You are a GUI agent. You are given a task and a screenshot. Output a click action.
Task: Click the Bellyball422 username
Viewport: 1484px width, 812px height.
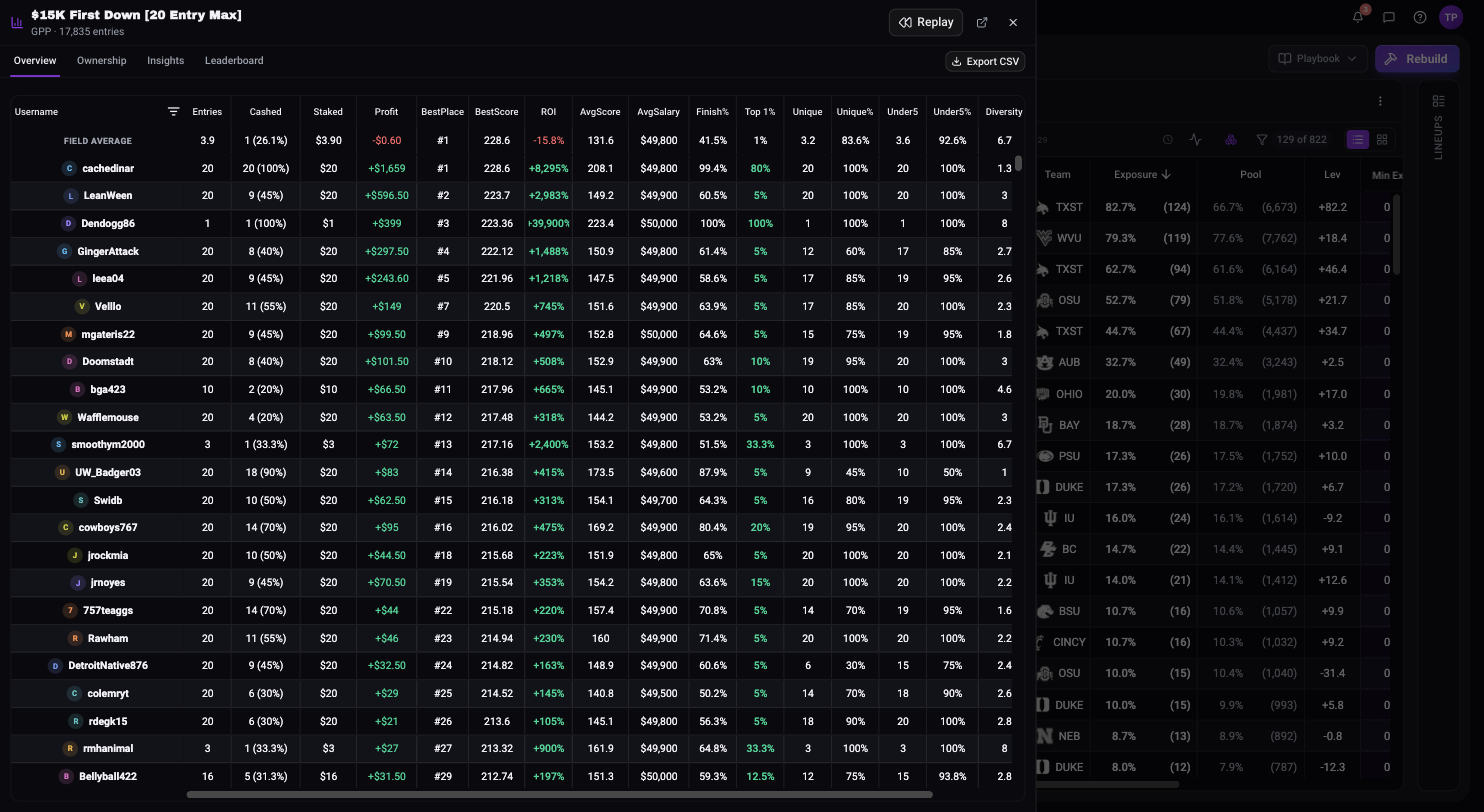coord(108,777)
